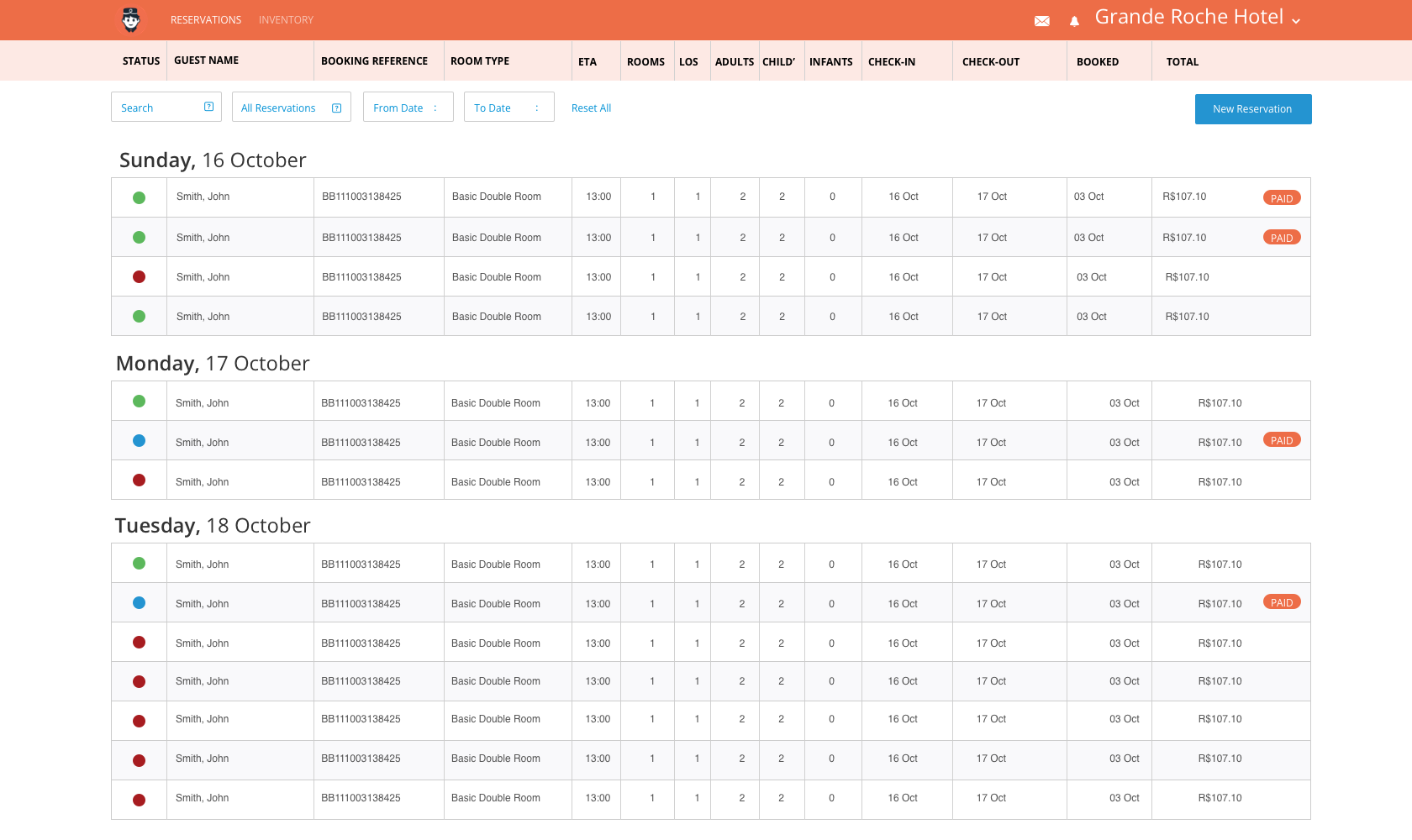Open the To Date picker
Viewport: 1412px width, 840px height.
coord(509,107)
